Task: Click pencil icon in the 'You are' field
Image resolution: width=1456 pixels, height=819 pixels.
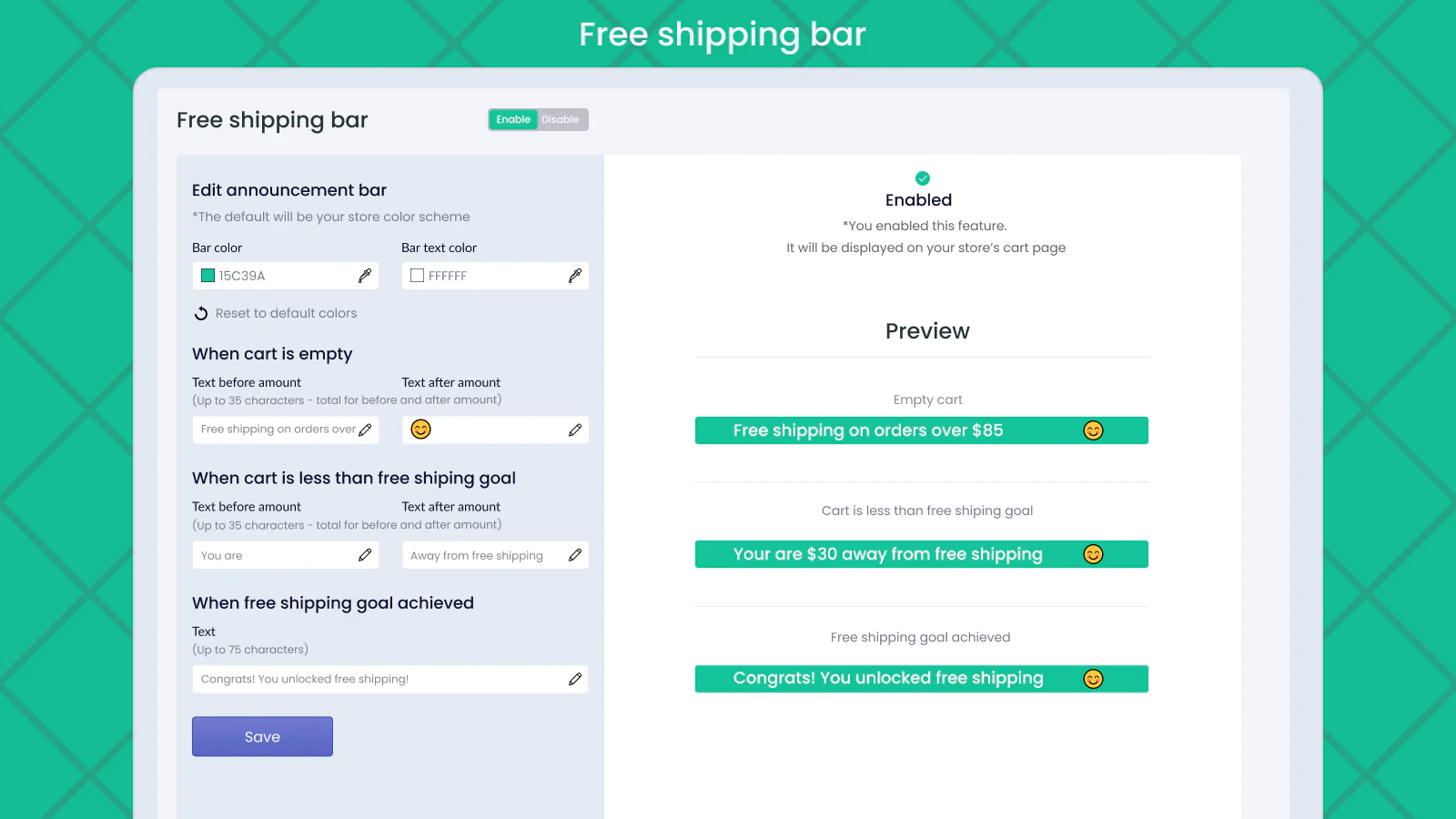Action: click(x=365, y=555)
